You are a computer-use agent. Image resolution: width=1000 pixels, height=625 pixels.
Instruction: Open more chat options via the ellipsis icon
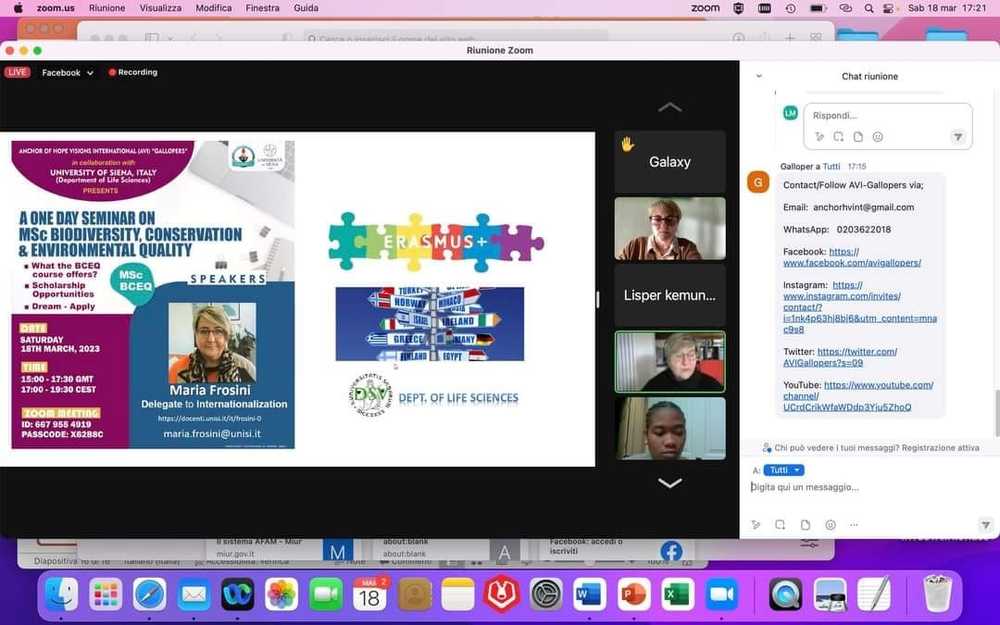point(853,524)
